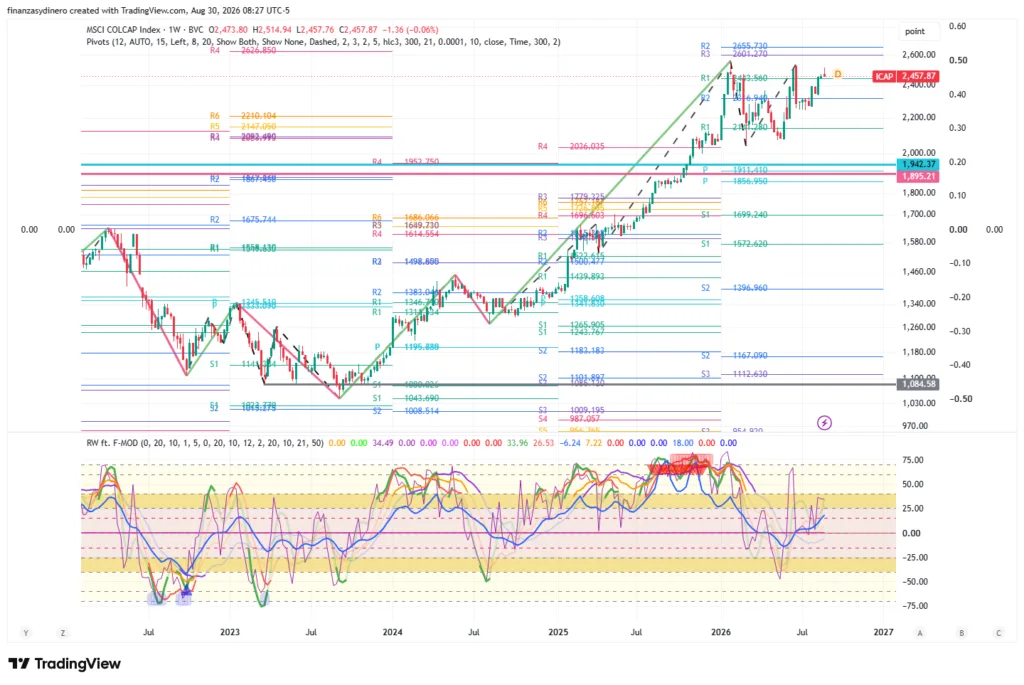Click the 2,000.00 price scale label
Image resolution: width=1024 pixels, height=685 pixels.
(x=918, y=153)
